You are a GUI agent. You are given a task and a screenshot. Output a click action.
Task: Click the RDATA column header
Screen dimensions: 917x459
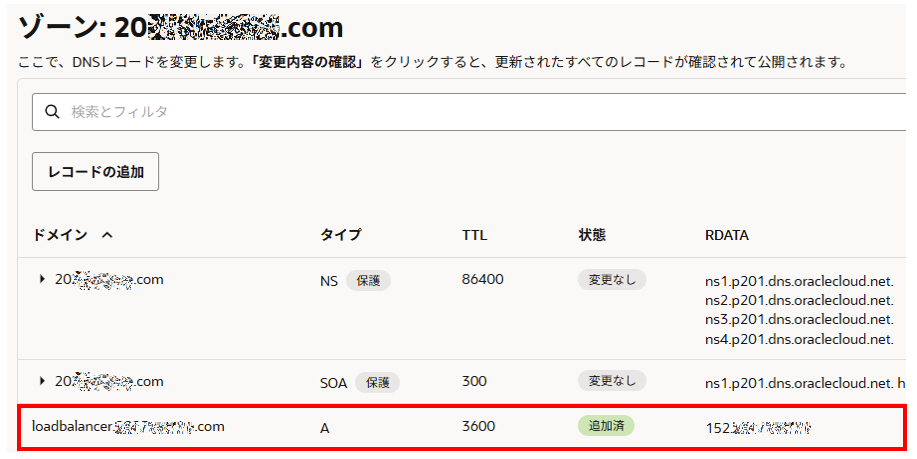tap(727, 235)
